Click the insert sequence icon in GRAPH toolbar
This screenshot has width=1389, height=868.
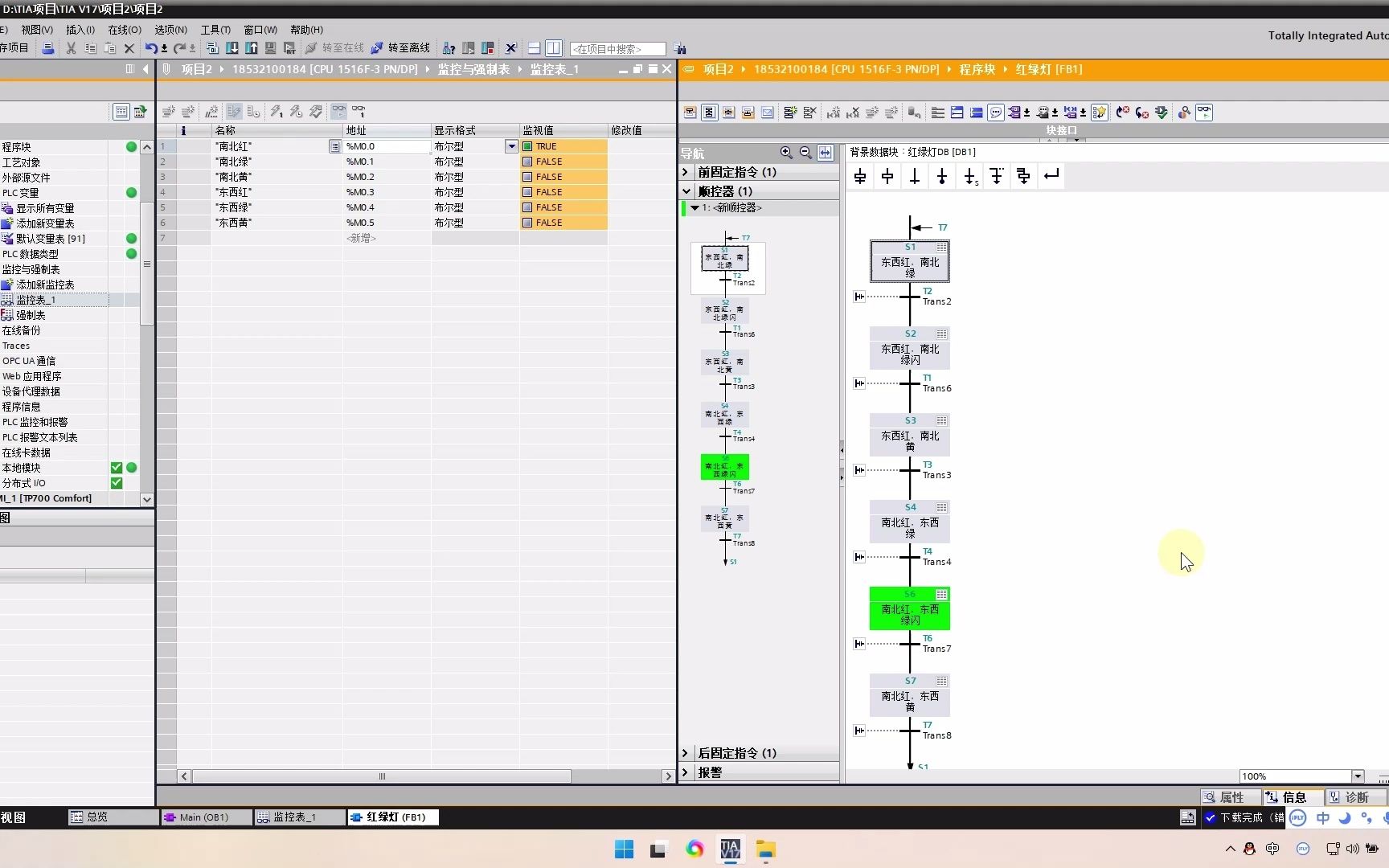coord(790,113)
